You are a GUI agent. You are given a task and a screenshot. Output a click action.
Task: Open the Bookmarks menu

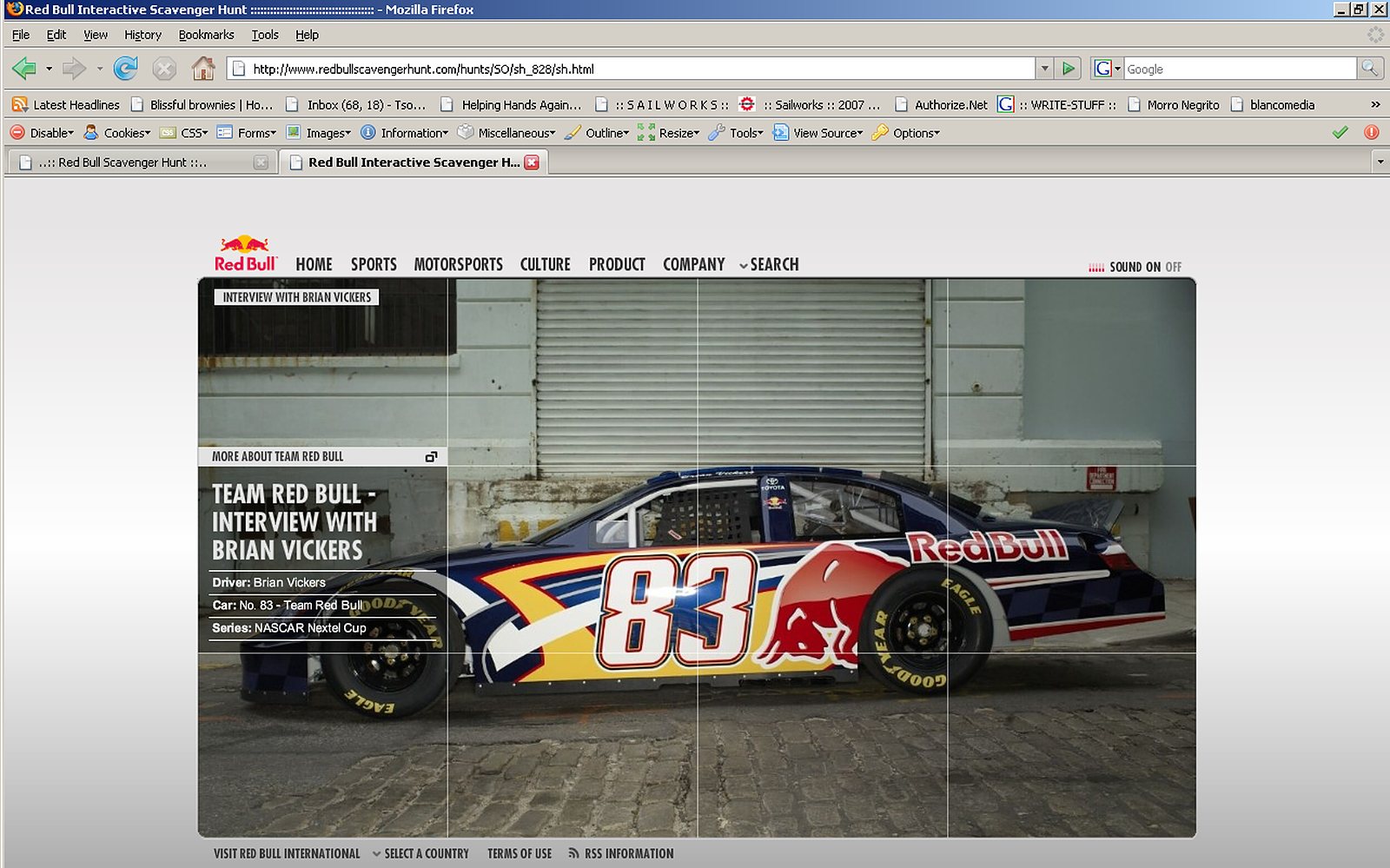[x=206, y=35]
